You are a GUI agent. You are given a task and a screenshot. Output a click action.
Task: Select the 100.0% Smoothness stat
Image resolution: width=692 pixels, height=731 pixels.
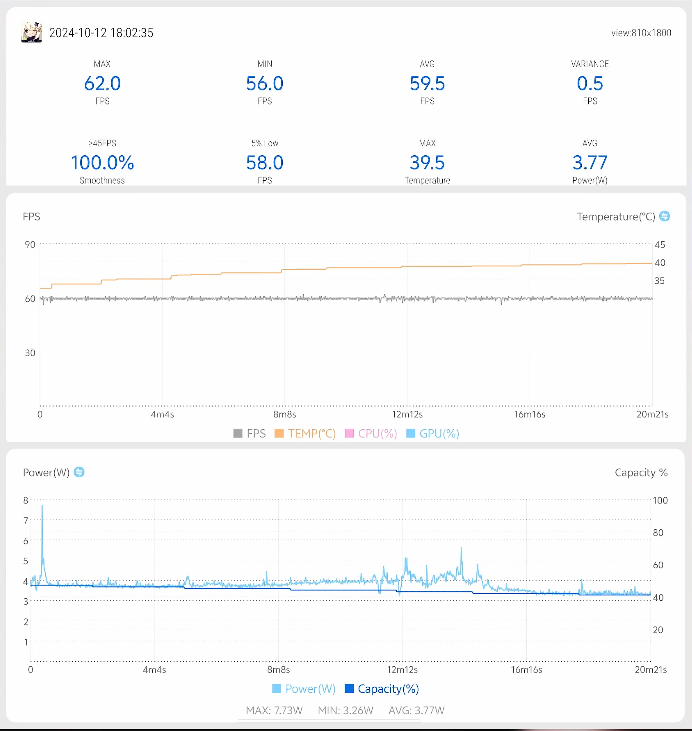[x=102, y=162]
